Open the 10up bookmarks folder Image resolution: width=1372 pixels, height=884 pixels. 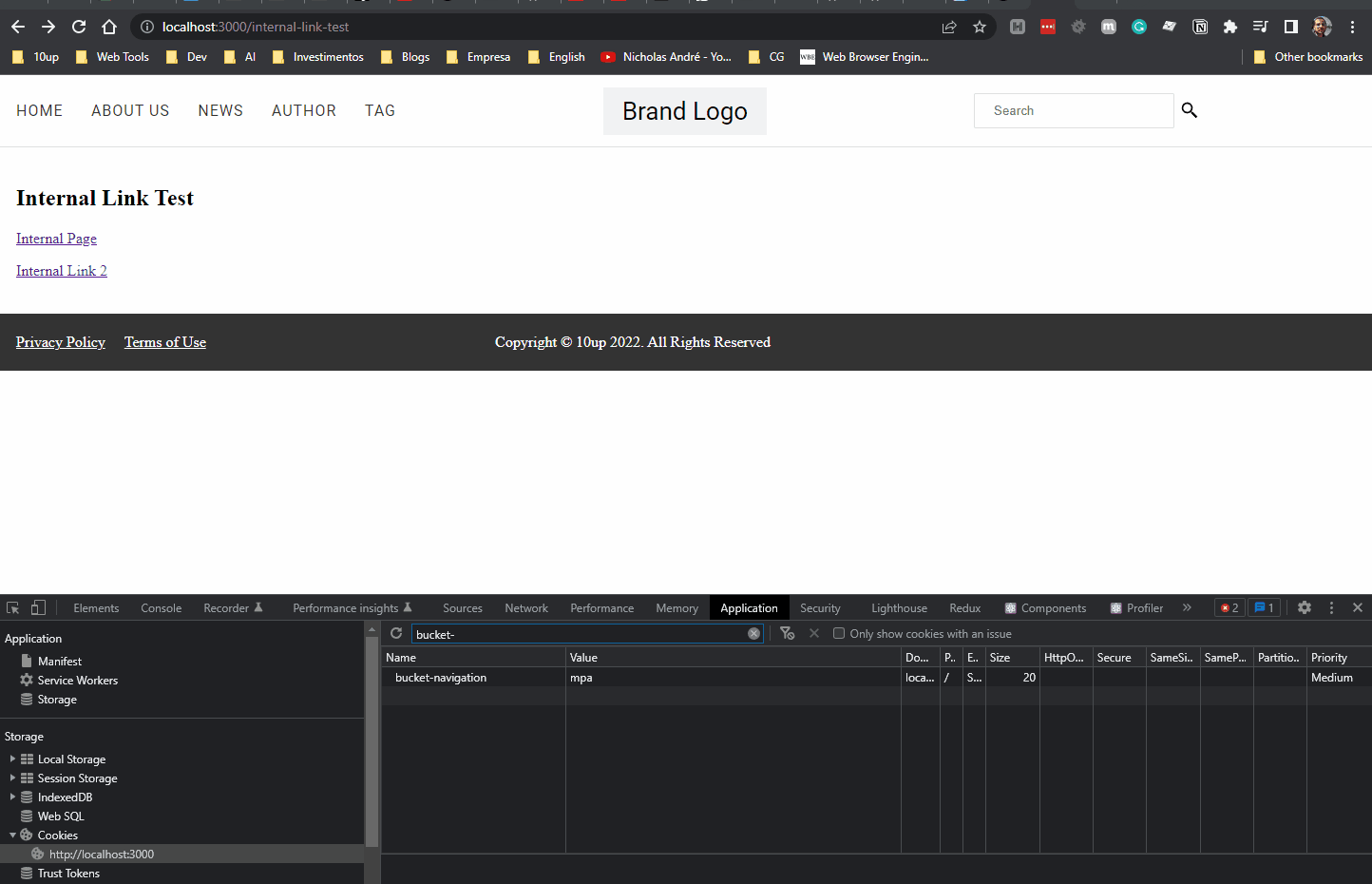click(35, 57)
